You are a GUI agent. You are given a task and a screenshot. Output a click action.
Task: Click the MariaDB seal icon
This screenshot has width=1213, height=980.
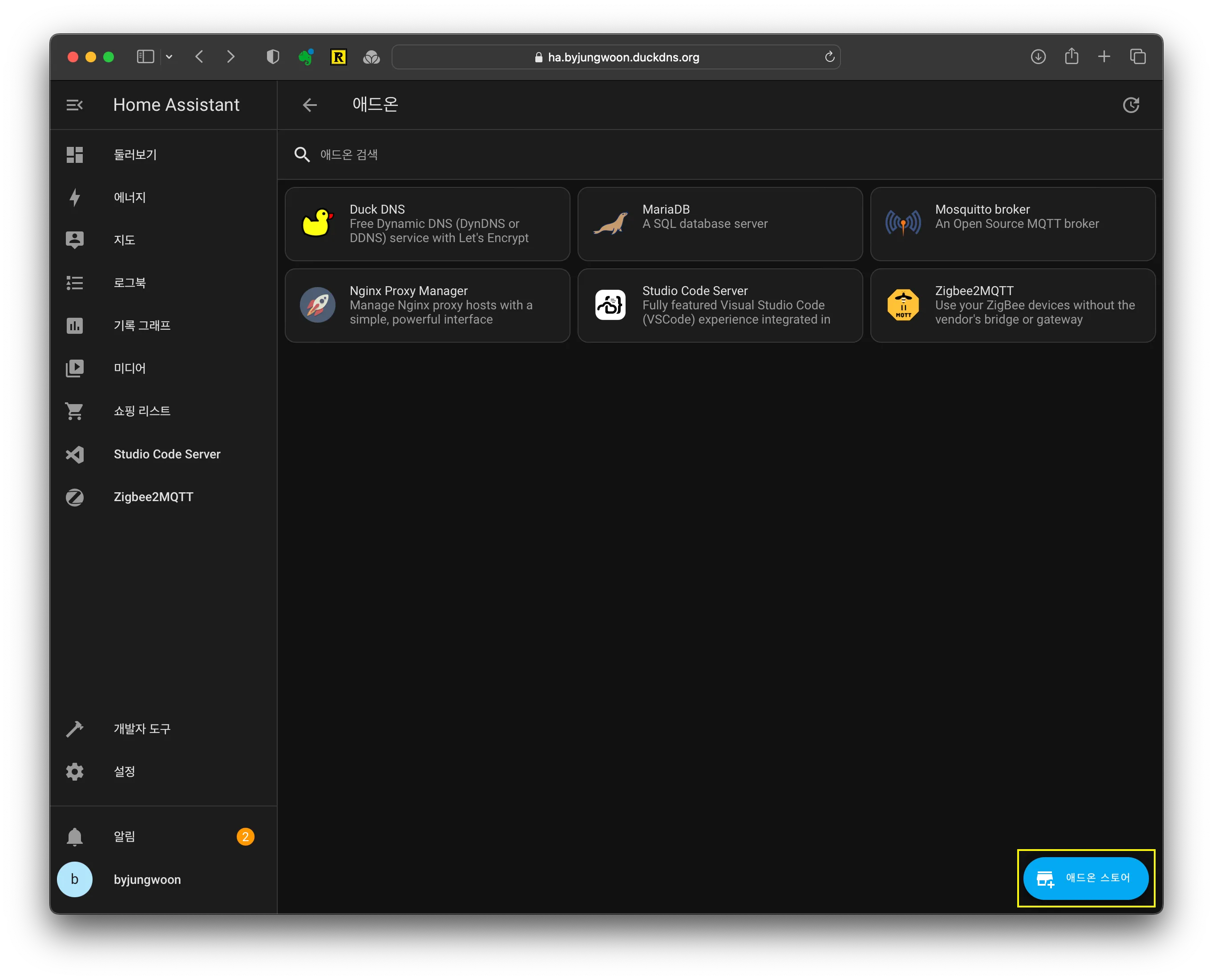(x=611, y=223)
